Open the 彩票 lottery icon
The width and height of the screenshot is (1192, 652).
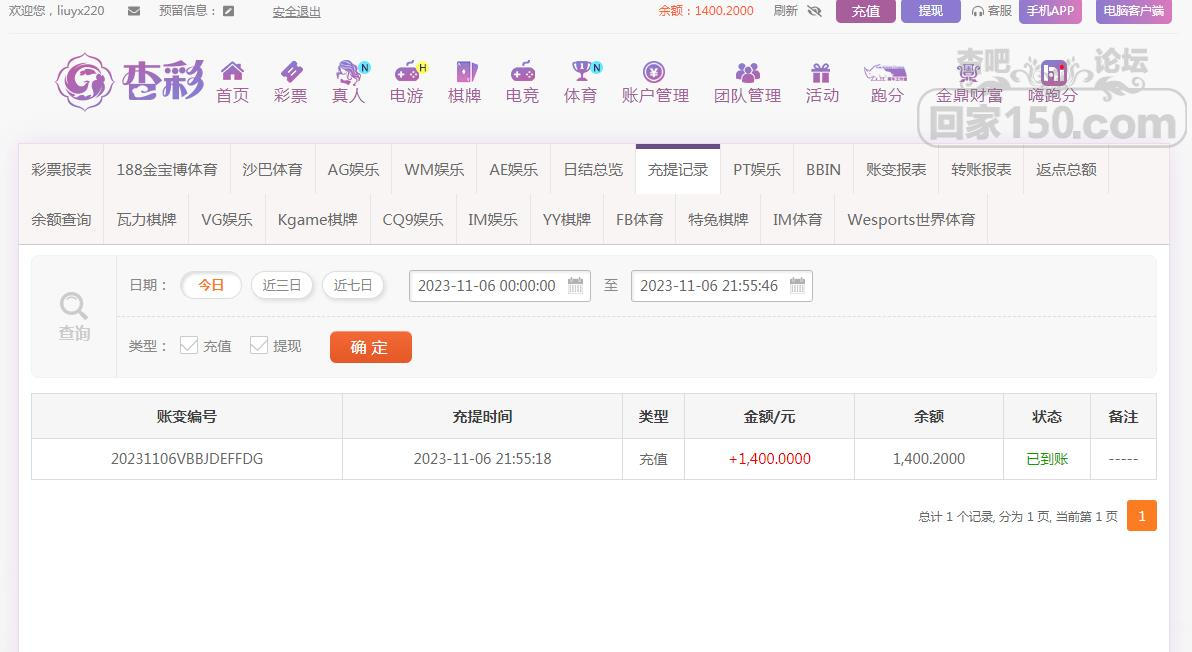290,72
